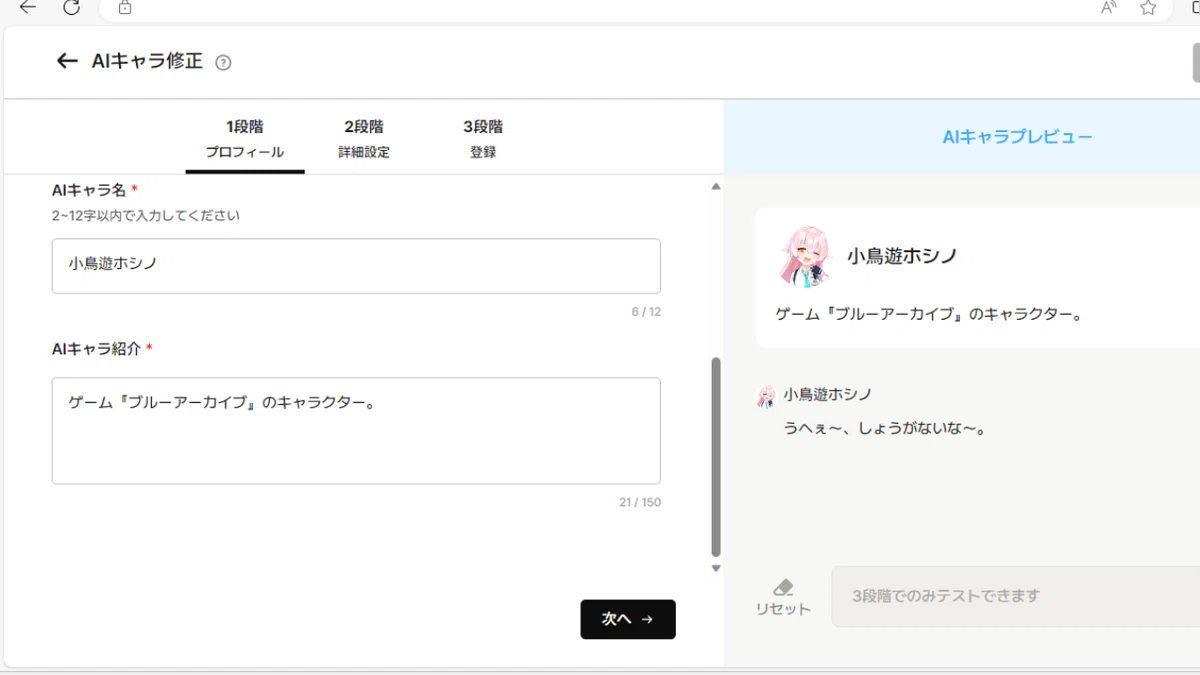The height and width of the screenshot is (675, 1200).
Task: Click the AIキャラ名 input field
Action: [x=356, y=266]
